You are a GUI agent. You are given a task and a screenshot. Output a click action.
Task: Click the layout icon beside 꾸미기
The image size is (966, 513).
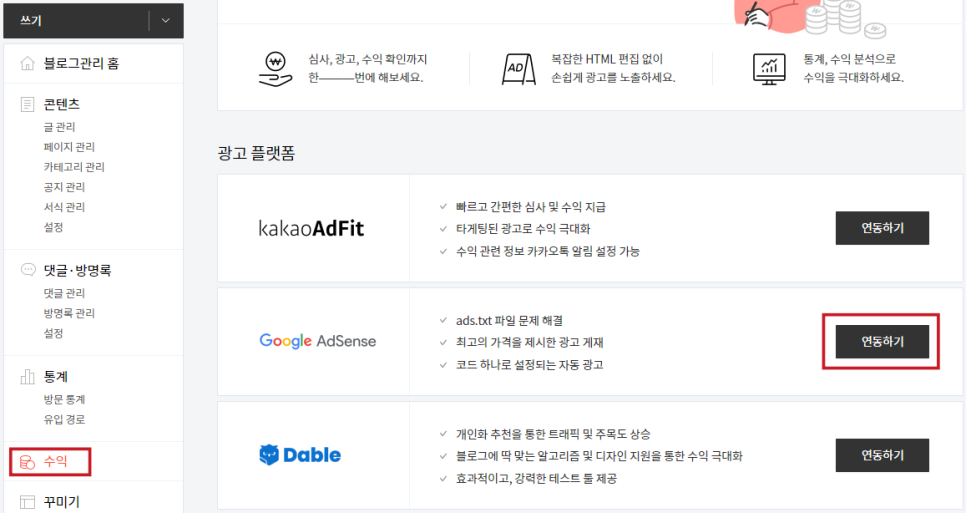[x=28, y=502]
